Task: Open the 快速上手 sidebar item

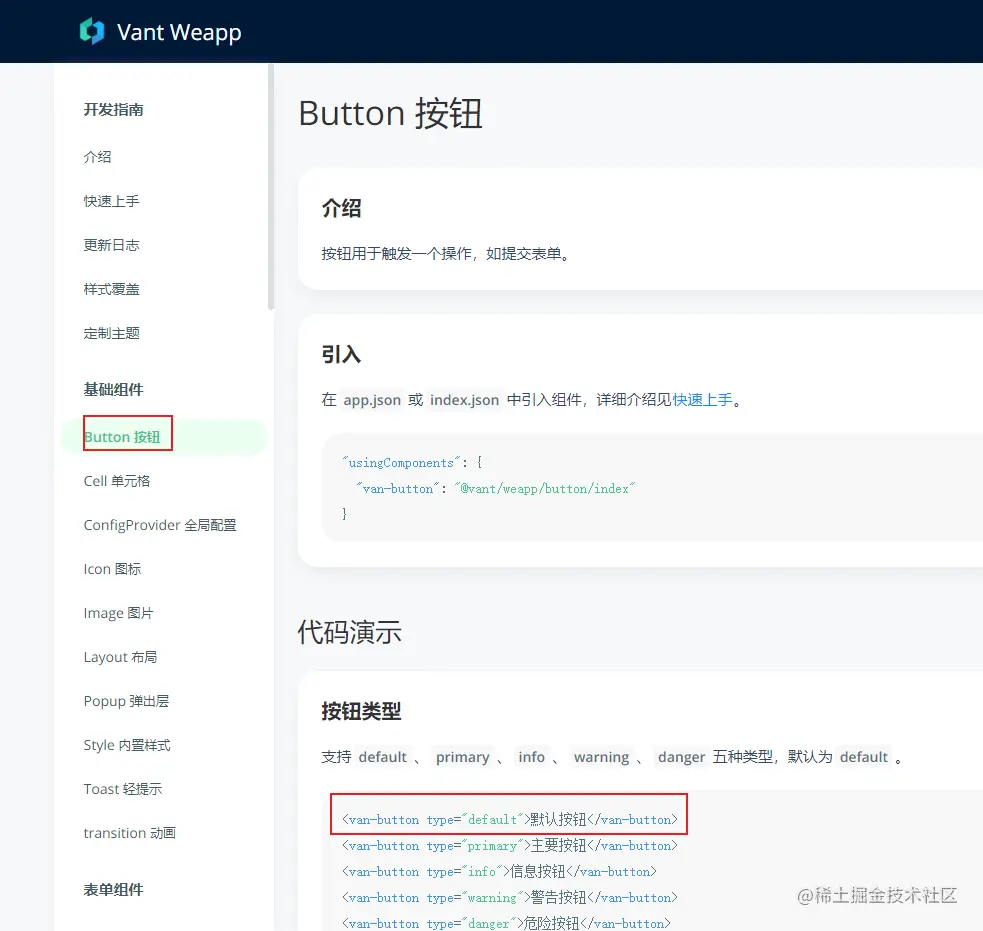Action: pyautogui.click(x=112, y=201)
